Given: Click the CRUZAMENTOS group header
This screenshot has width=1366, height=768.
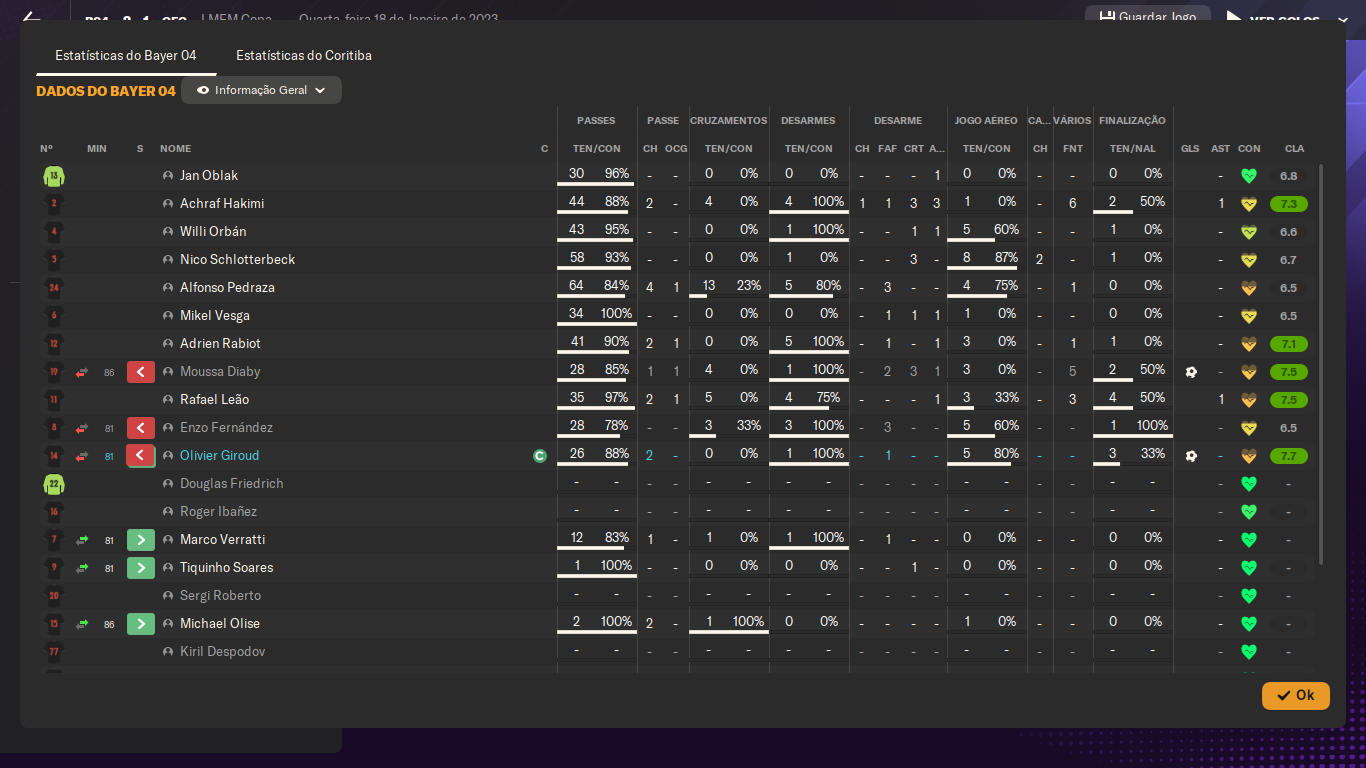Looking at the screenshot, I should coord(728,120).
